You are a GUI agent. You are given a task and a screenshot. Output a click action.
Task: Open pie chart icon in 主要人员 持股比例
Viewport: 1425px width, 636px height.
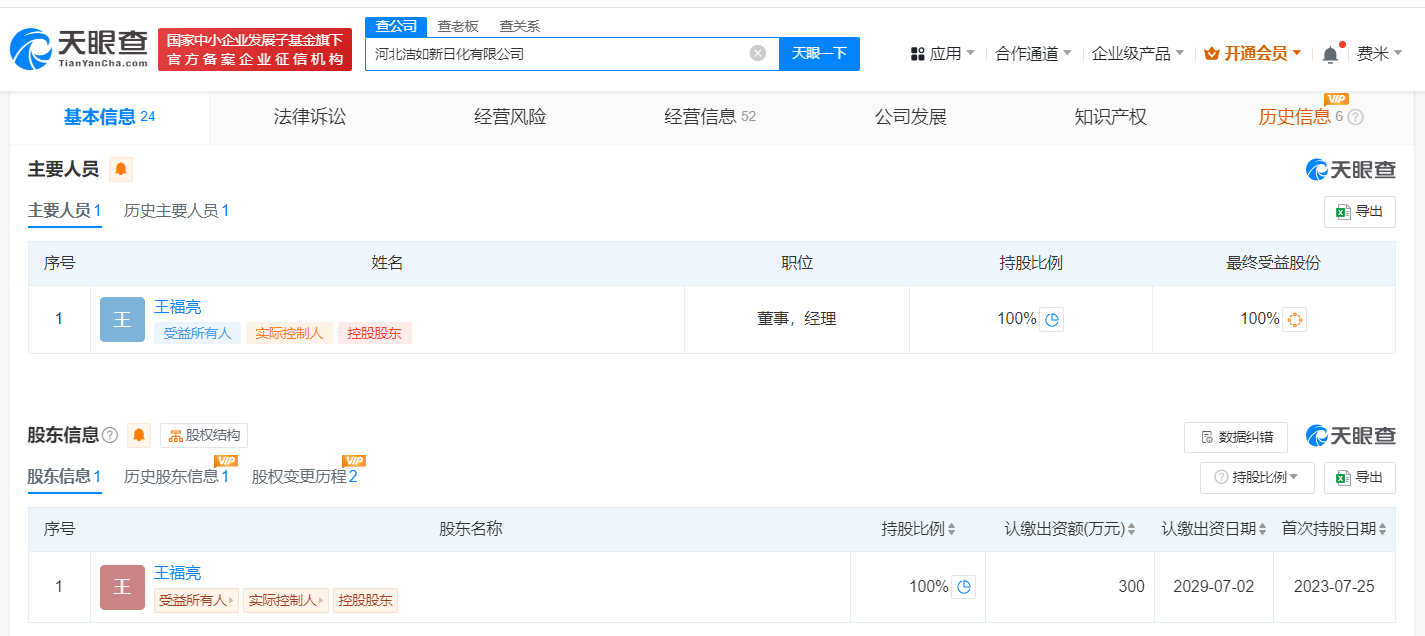click(1051, 320)
